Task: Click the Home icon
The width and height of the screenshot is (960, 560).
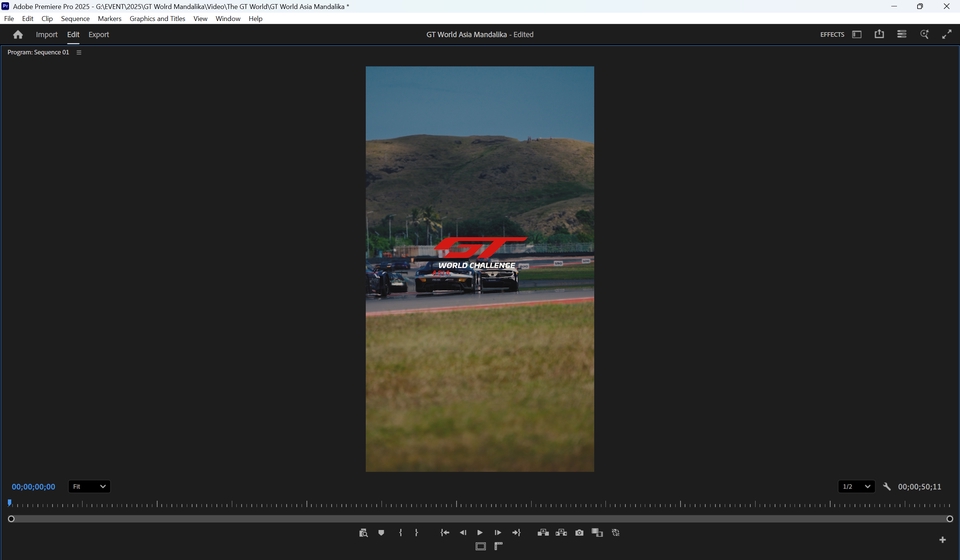Action: pyautogui.click(x=17, y=35)
